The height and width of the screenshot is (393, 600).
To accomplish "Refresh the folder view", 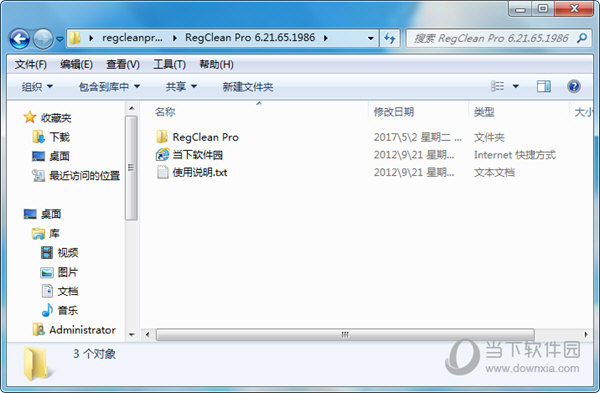I will pos(390,38).
